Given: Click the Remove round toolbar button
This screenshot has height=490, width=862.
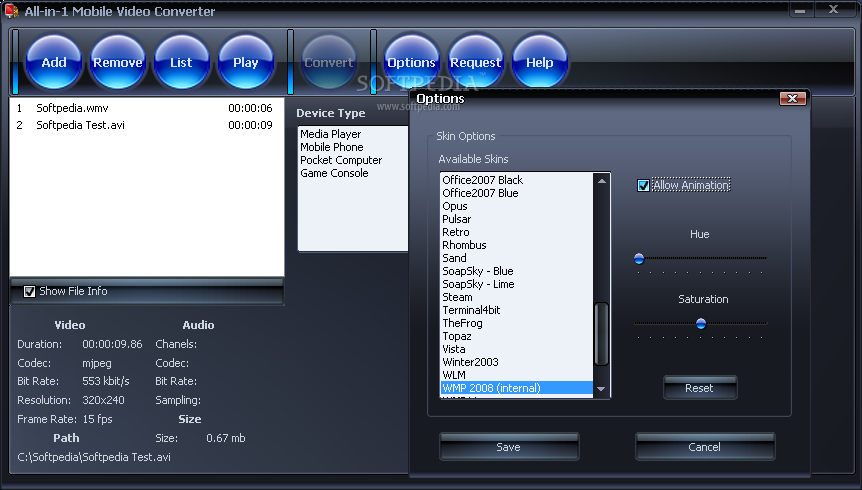Looking at the screenshot, I should [x=118, y=62].
